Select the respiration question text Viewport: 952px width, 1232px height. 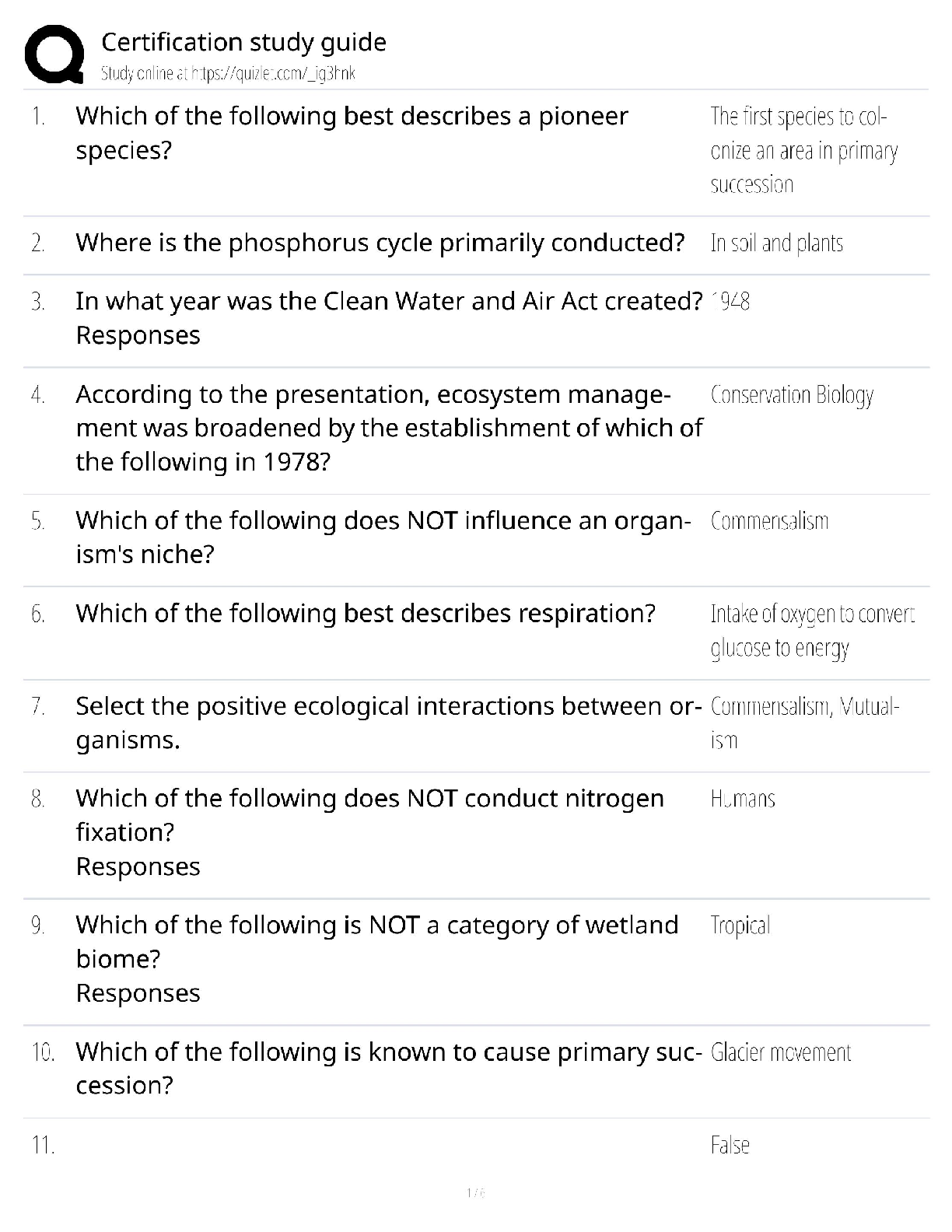(366, 614)
